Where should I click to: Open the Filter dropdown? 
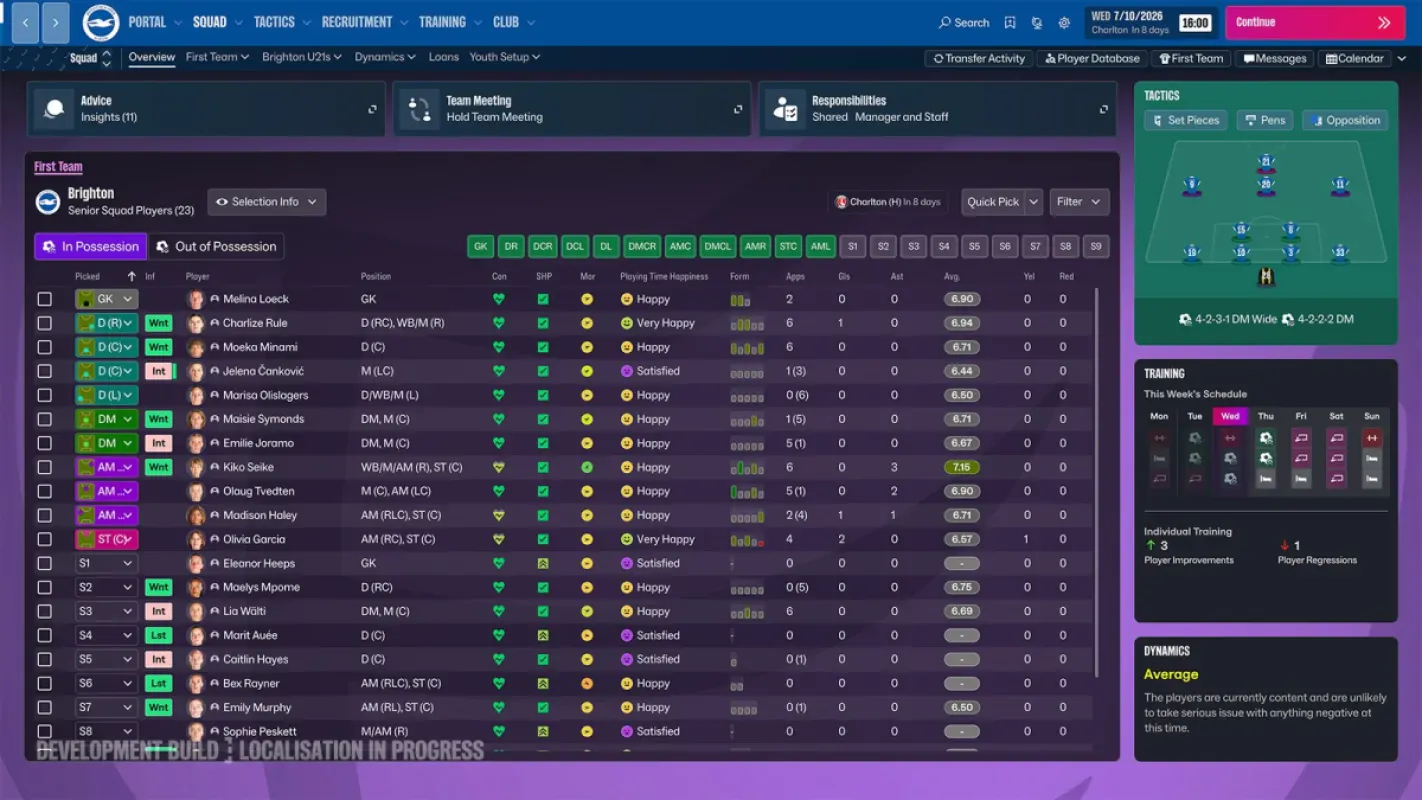click(x=1079, y=202)
